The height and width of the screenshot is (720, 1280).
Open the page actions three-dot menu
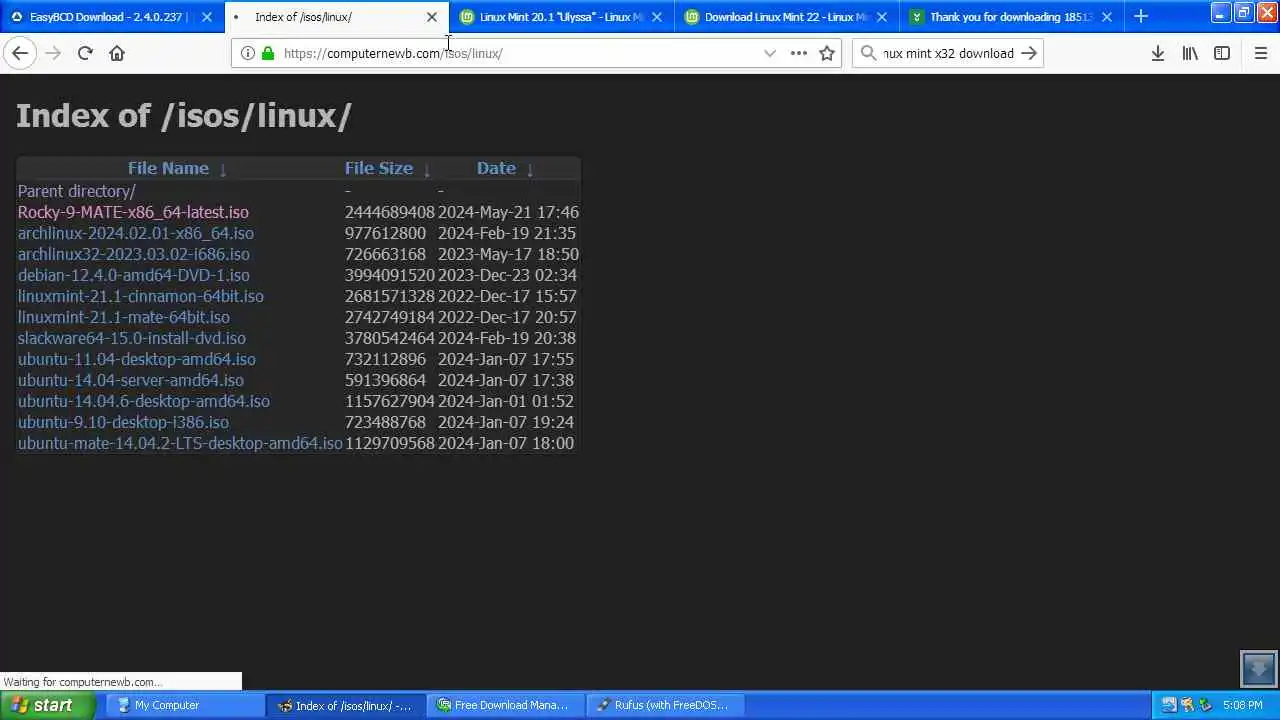click(798, 53)
